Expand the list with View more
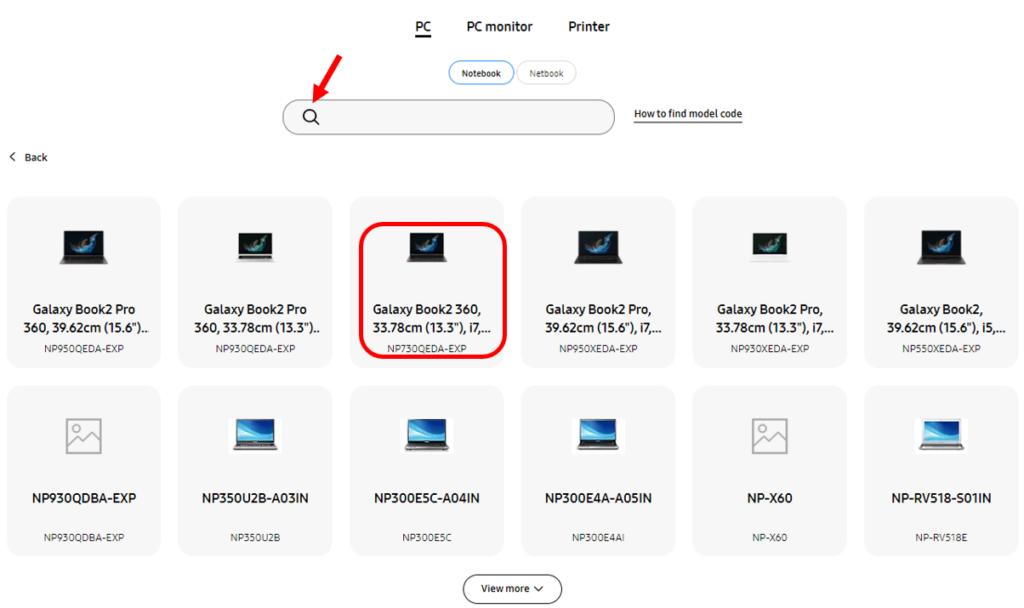The image size is (1024, 608). click(x=512, y=588)
